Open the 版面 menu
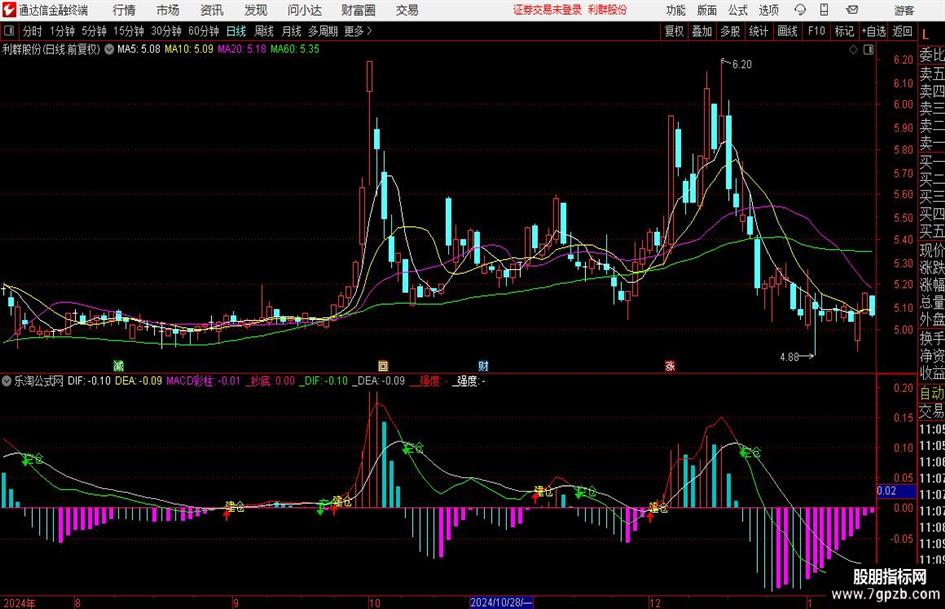The height and width of the screenshot is (609, 945). pyautogui.click(x=707, y=10)
